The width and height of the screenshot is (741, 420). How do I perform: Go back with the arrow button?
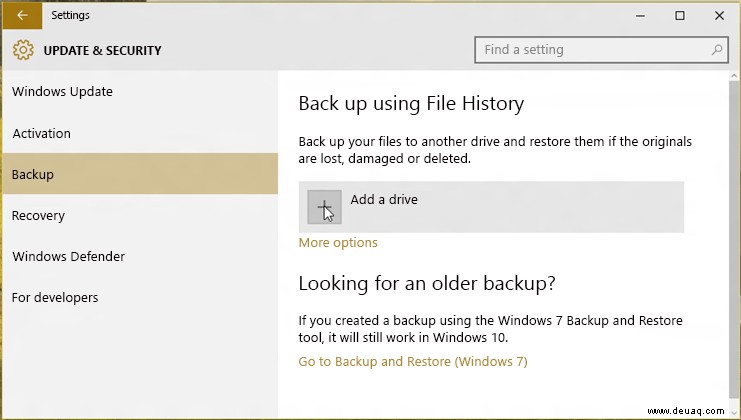[x=22, y=15]
